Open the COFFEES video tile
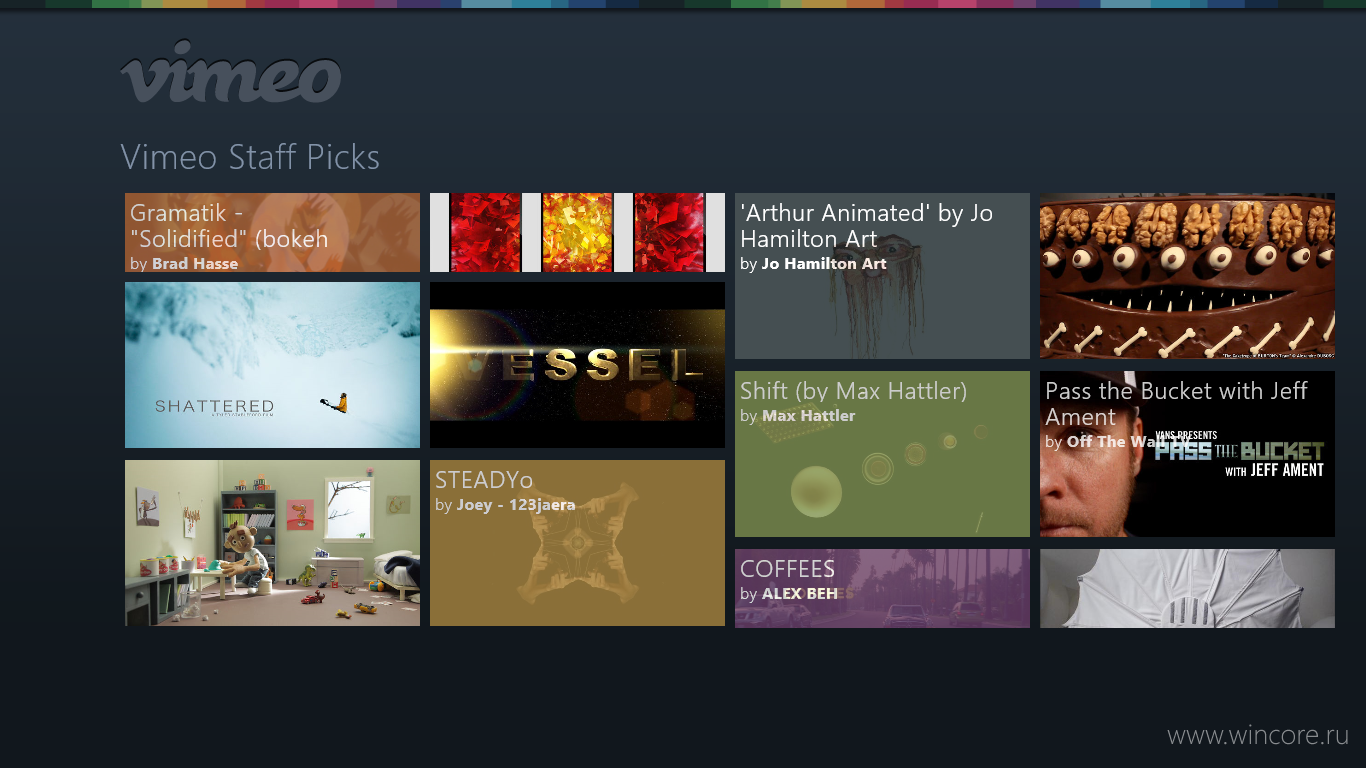Screen dimensions: 1366x768 pos(882,588)
